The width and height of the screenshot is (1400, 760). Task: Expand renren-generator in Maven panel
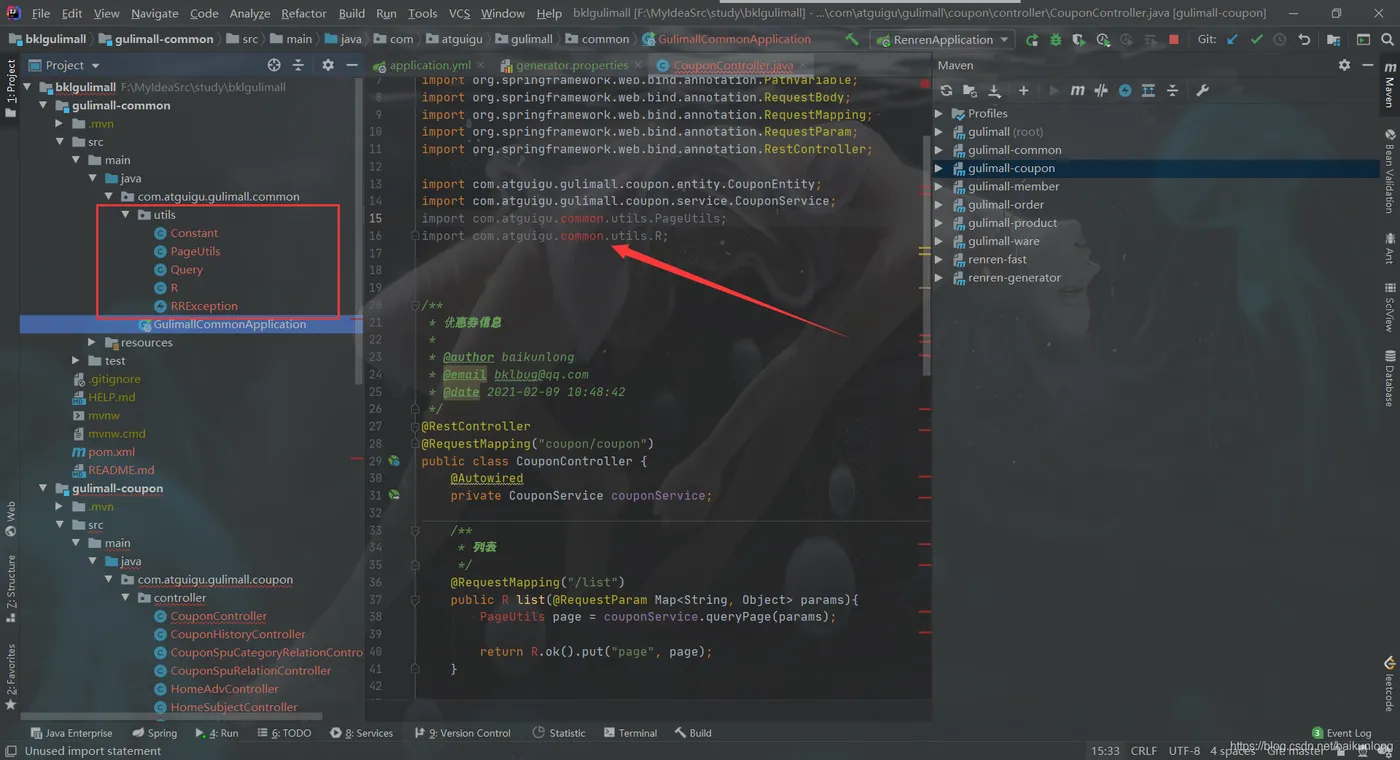(x=939, y=278)
